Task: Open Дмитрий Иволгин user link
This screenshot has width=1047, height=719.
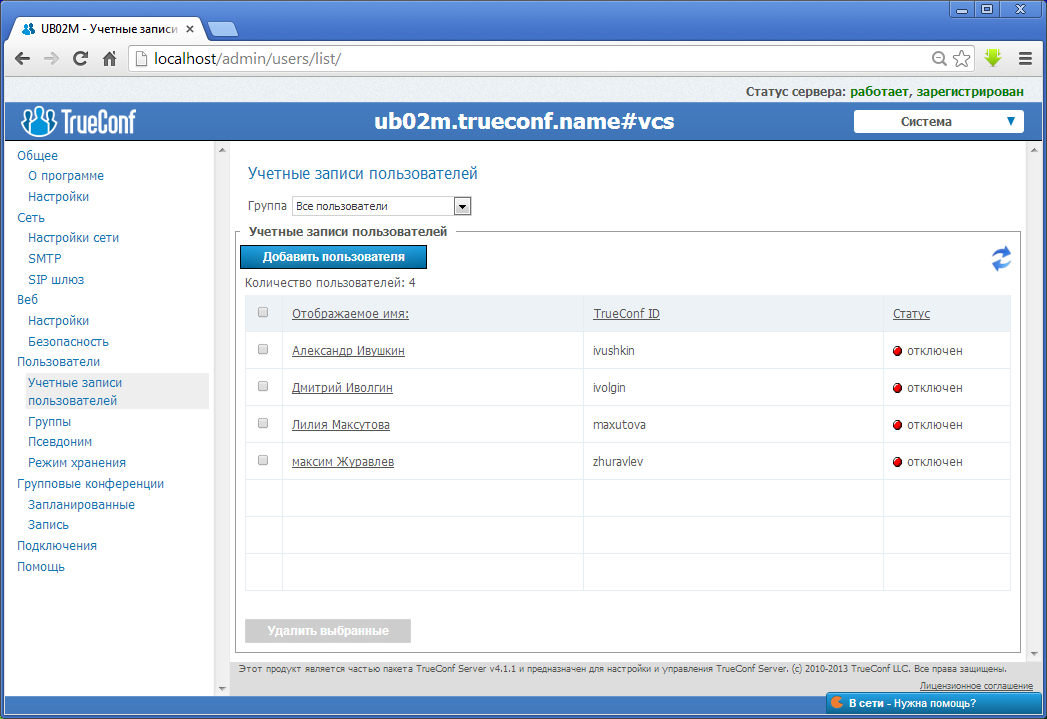Action: click(x=342, y=388)
